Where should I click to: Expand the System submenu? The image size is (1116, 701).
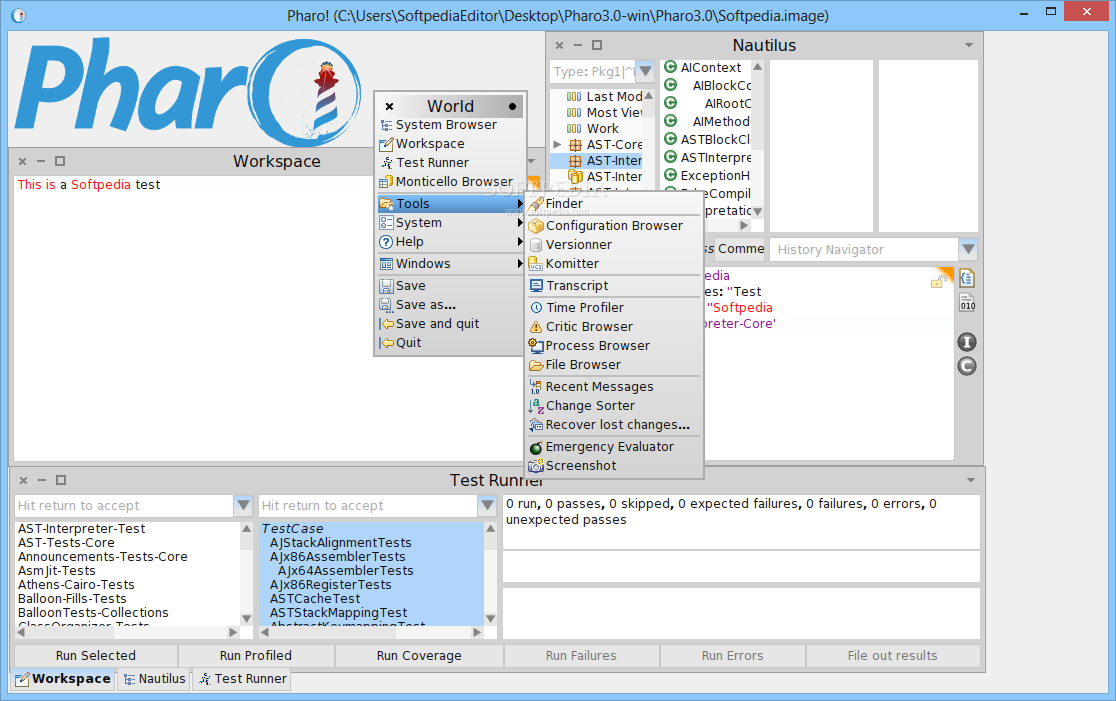point(451,223)
